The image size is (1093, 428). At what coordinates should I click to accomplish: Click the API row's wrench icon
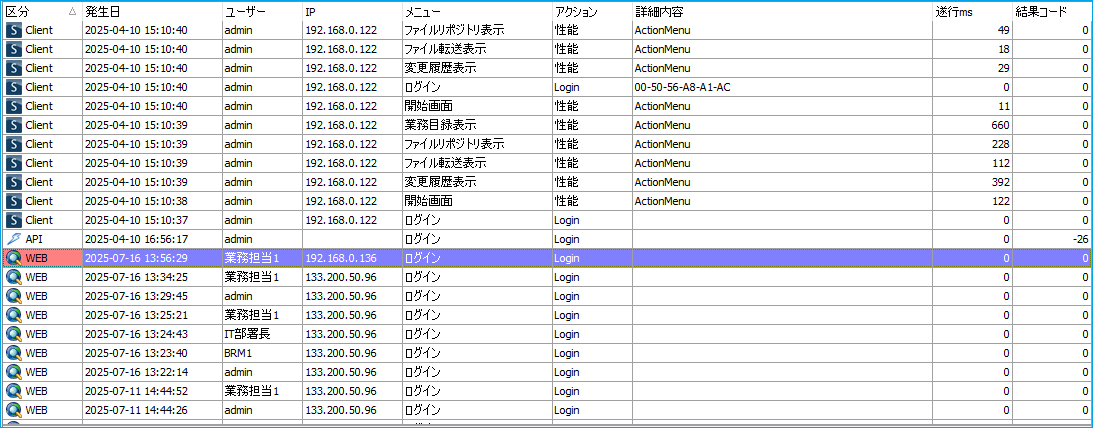pyautogui.click(x=13, y=239)
